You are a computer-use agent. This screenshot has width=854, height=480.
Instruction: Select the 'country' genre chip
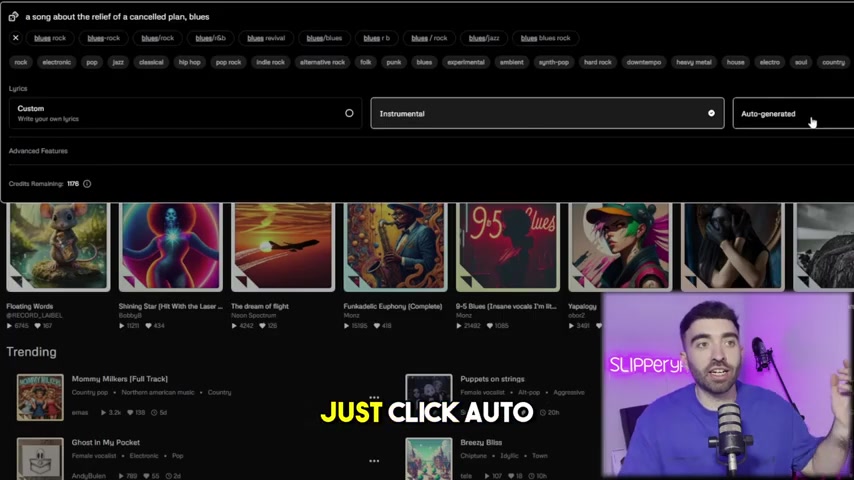pyautogui.click(x=833, y=62)
